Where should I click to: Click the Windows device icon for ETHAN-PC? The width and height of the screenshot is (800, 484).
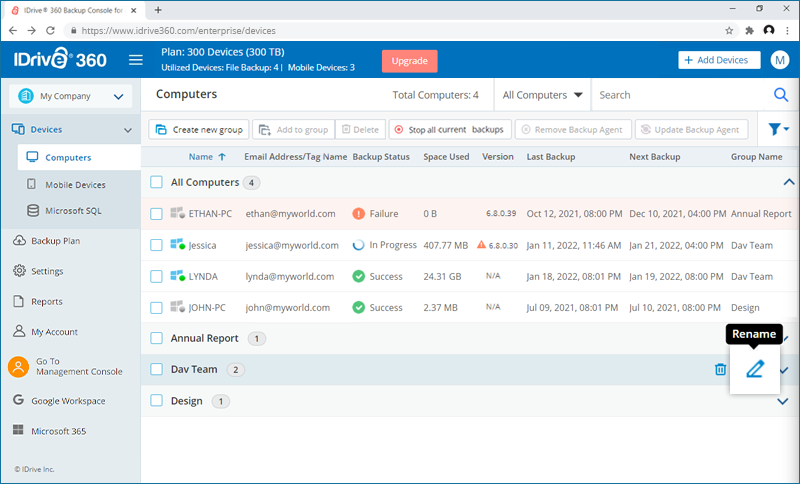[x=177, y=213]
